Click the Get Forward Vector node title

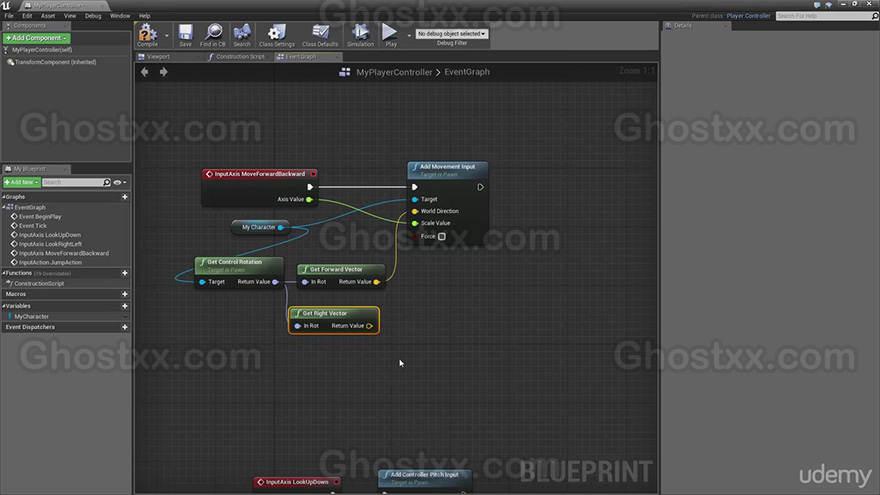(x=336, y=269)
